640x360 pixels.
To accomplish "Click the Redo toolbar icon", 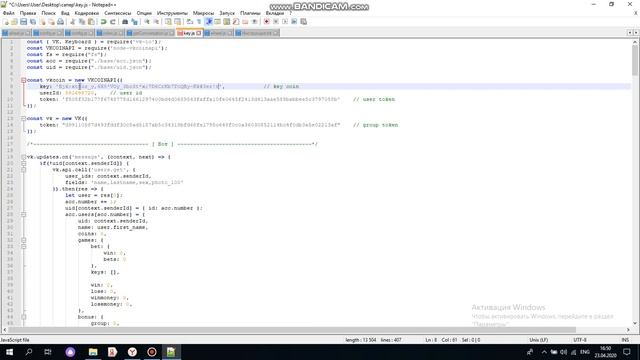I will pos(113,22).
